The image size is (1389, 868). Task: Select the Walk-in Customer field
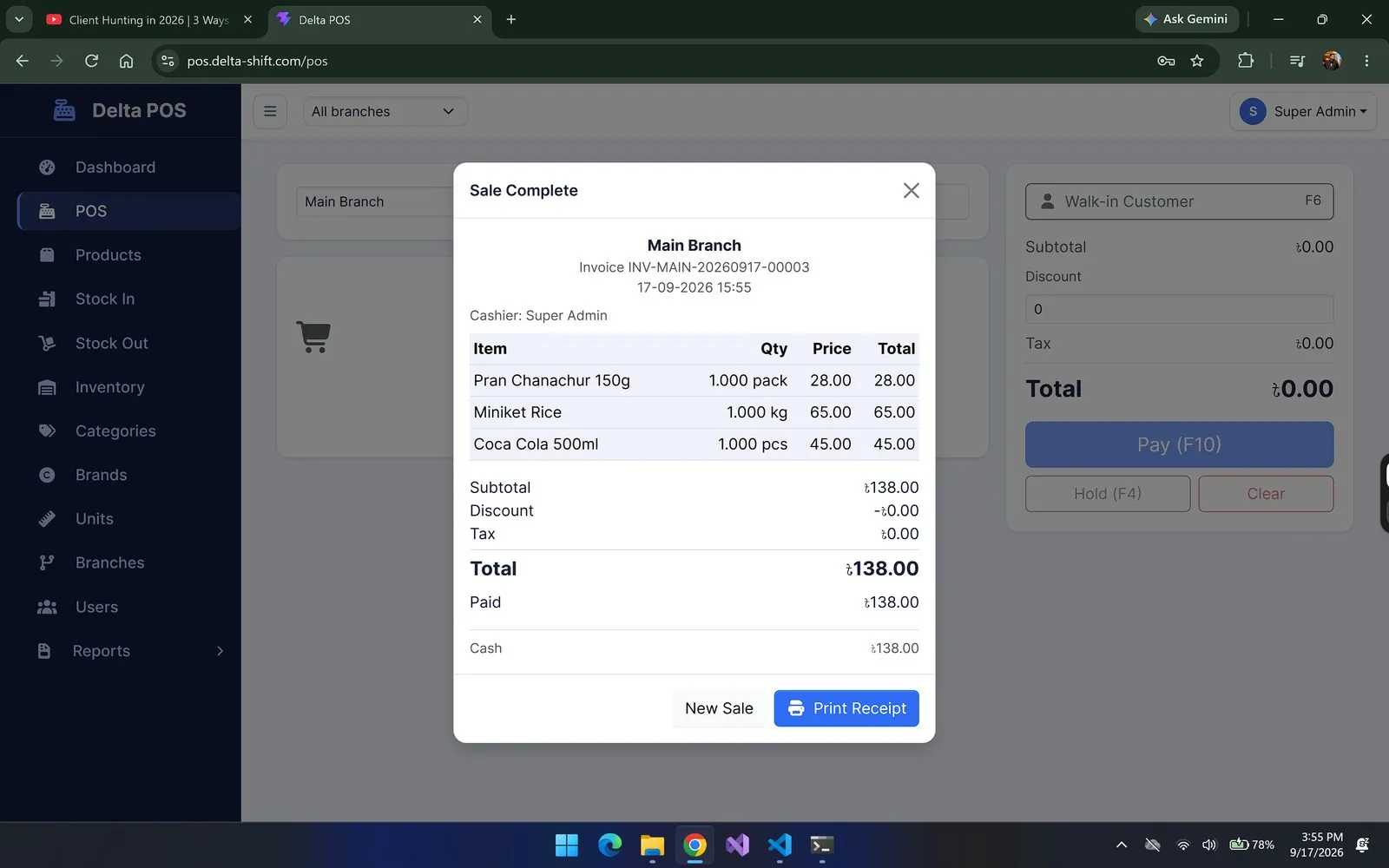(1179, 201)
